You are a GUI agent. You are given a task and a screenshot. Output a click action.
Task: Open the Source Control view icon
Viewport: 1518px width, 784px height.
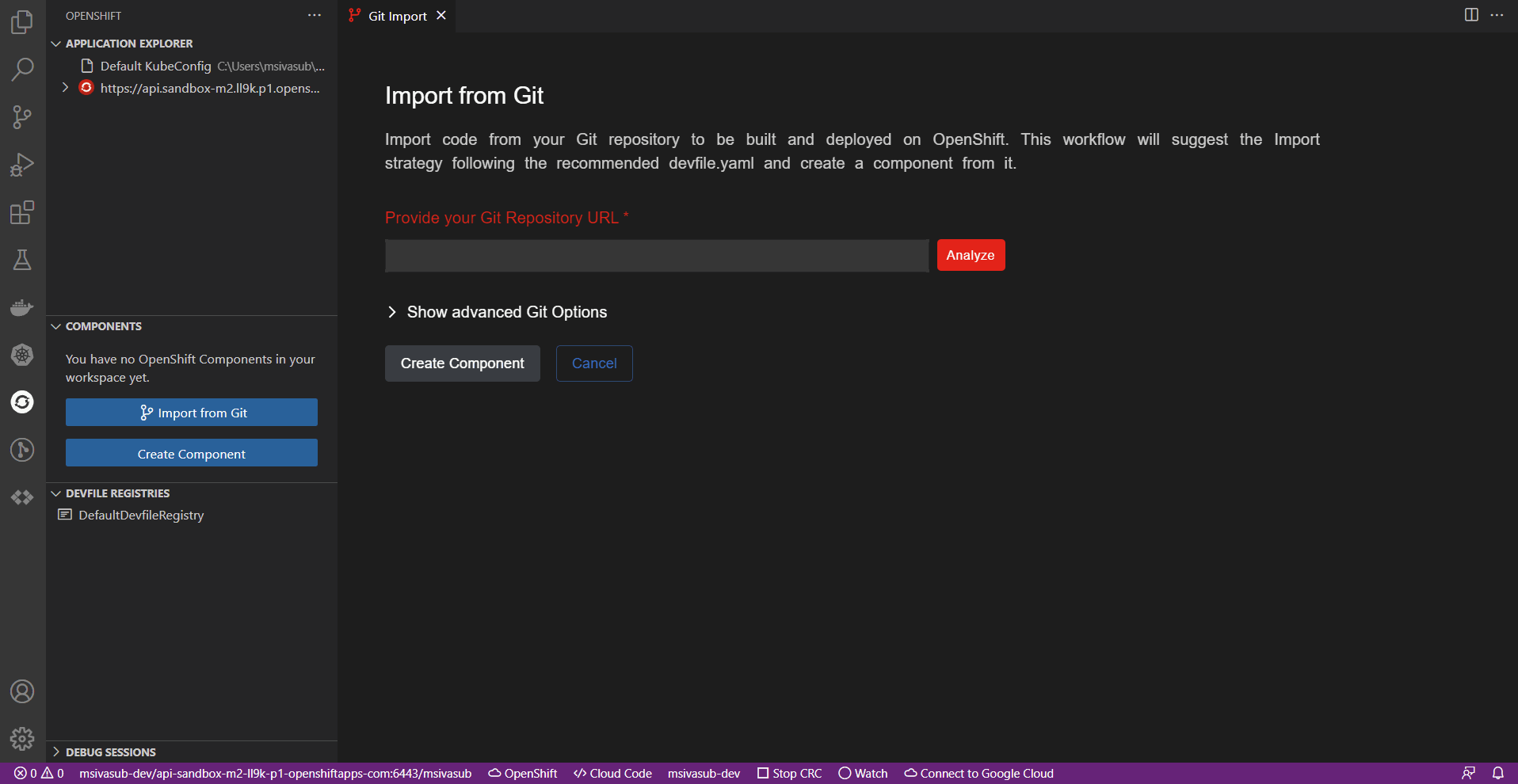22,117
